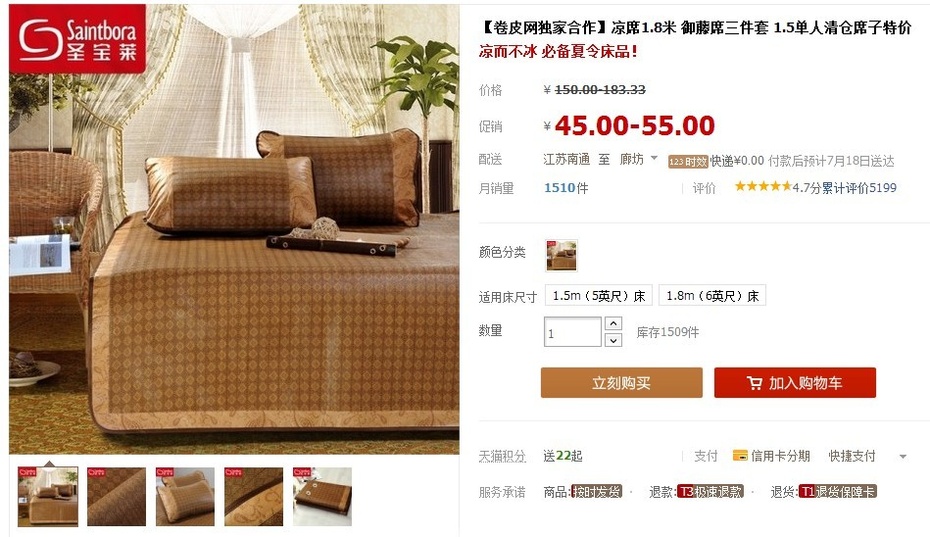Screen dimensions: 930x537
Task: Click the Saintbora brand logo
Action: click(77, 39)
